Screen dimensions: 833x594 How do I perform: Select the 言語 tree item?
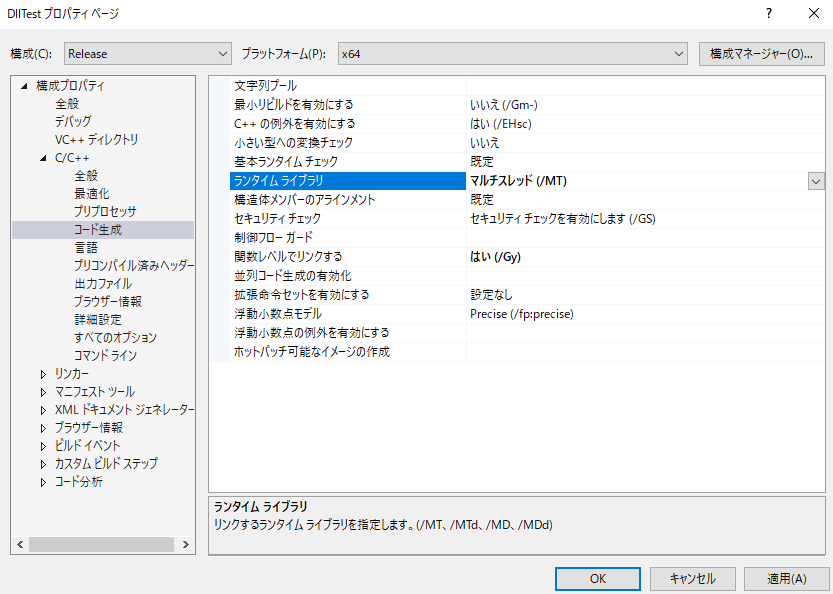(86, 248)
